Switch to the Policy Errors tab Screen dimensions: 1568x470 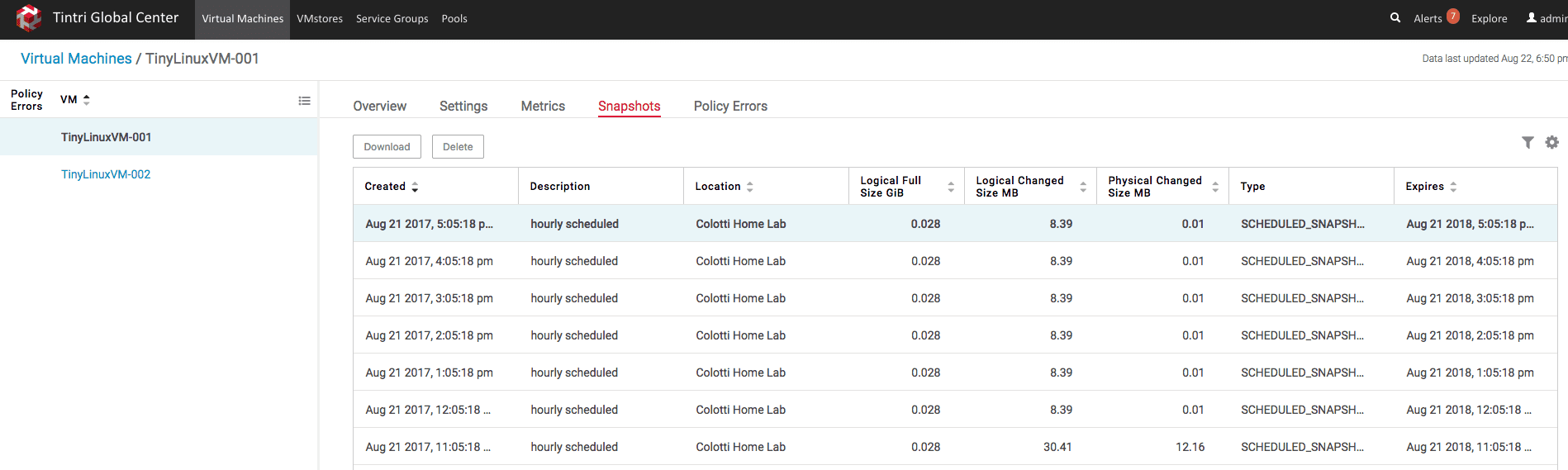tap(730, 106)
